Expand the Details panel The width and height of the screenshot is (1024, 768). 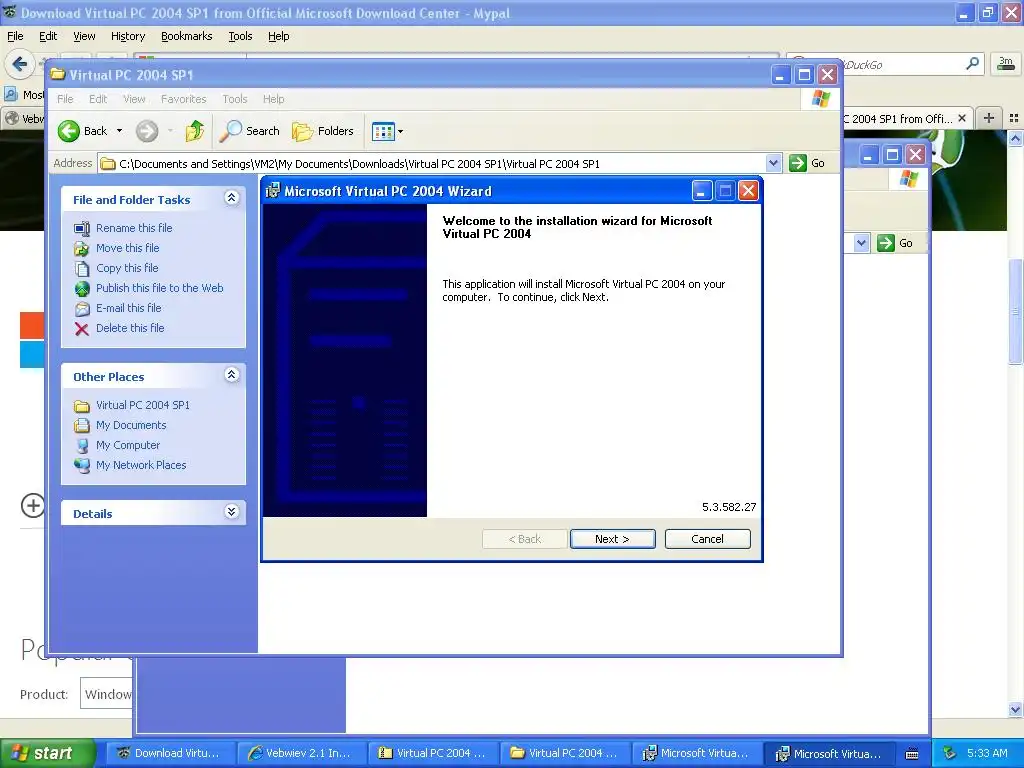(x=231, y=511)
